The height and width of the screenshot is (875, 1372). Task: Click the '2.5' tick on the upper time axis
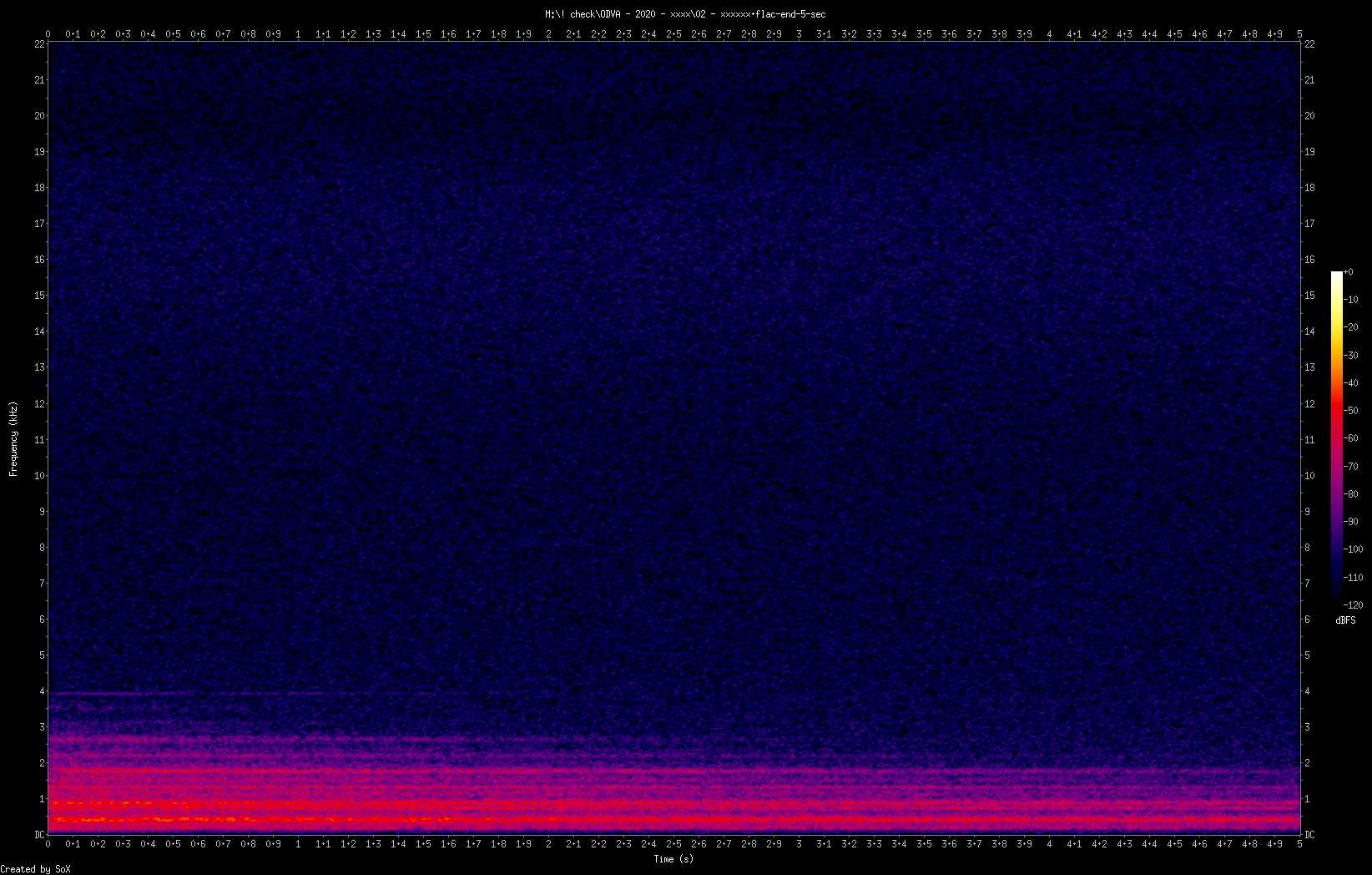pyautogui.click(x=673, y=34)
